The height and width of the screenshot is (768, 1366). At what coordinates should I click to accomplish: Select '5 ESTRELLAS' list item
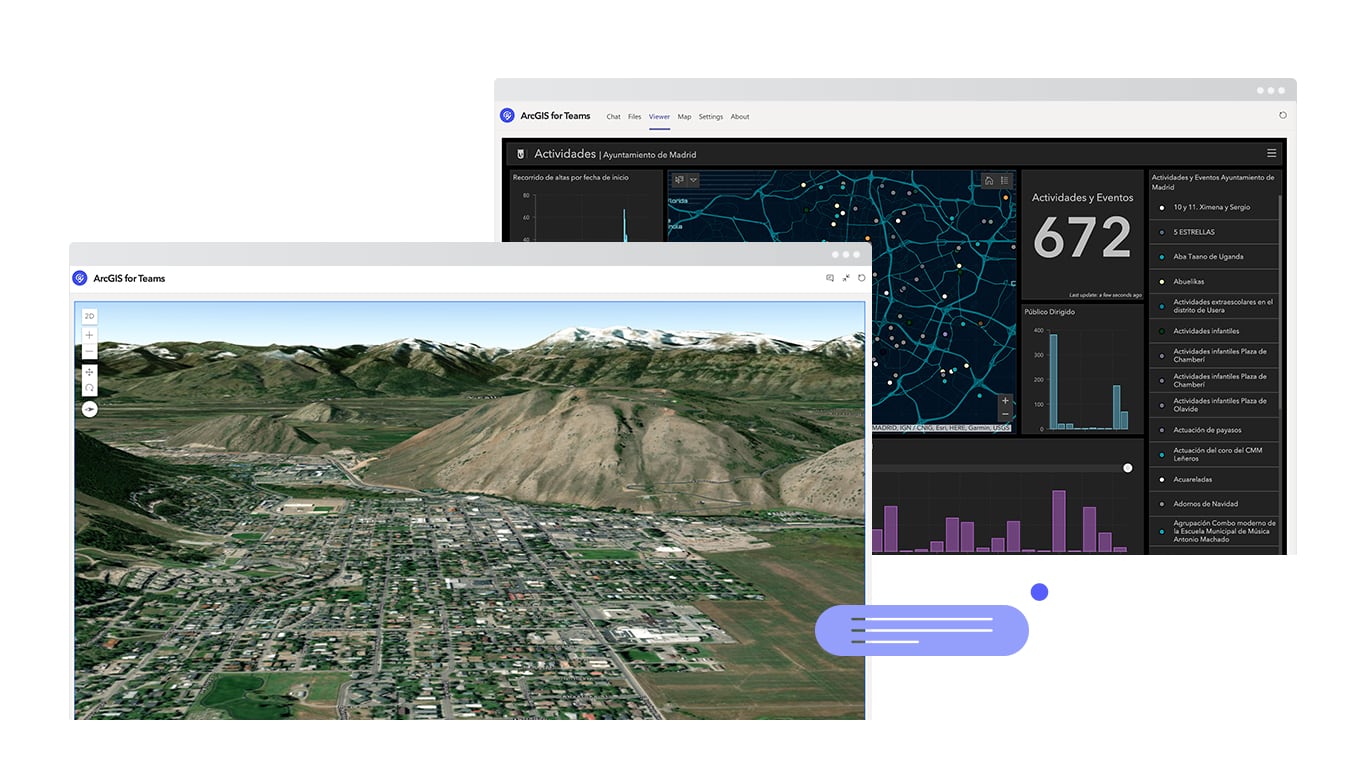tap(1213, 232)
